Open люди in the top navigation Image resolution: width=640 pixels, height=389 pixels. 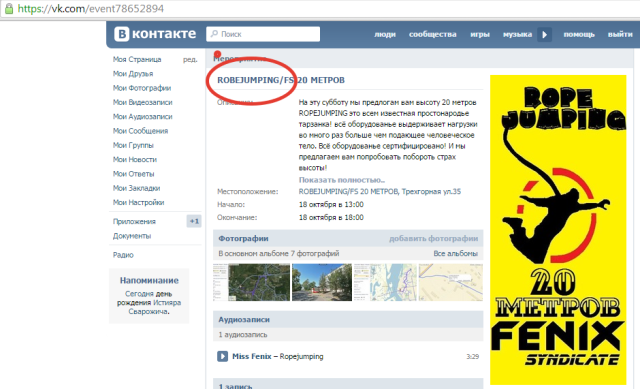click(385, 34)
